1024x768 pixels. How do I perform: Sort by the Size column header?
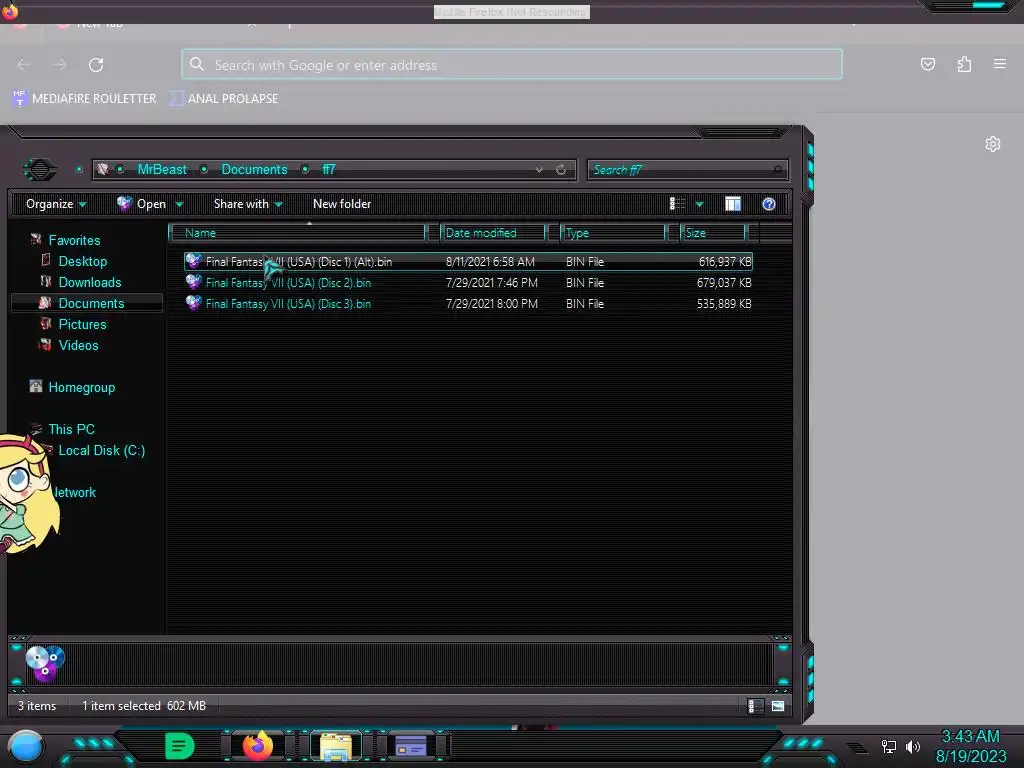[x=713, y=233]
